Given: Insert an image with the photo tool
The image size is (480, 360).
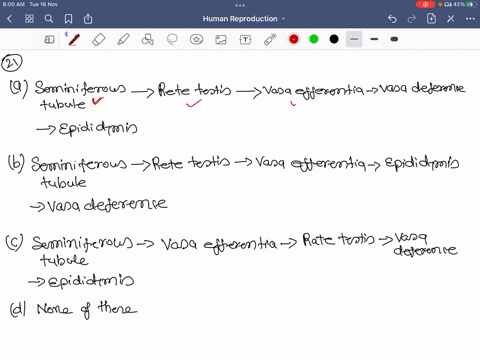Looking at the screenshot, I should 221,40.
